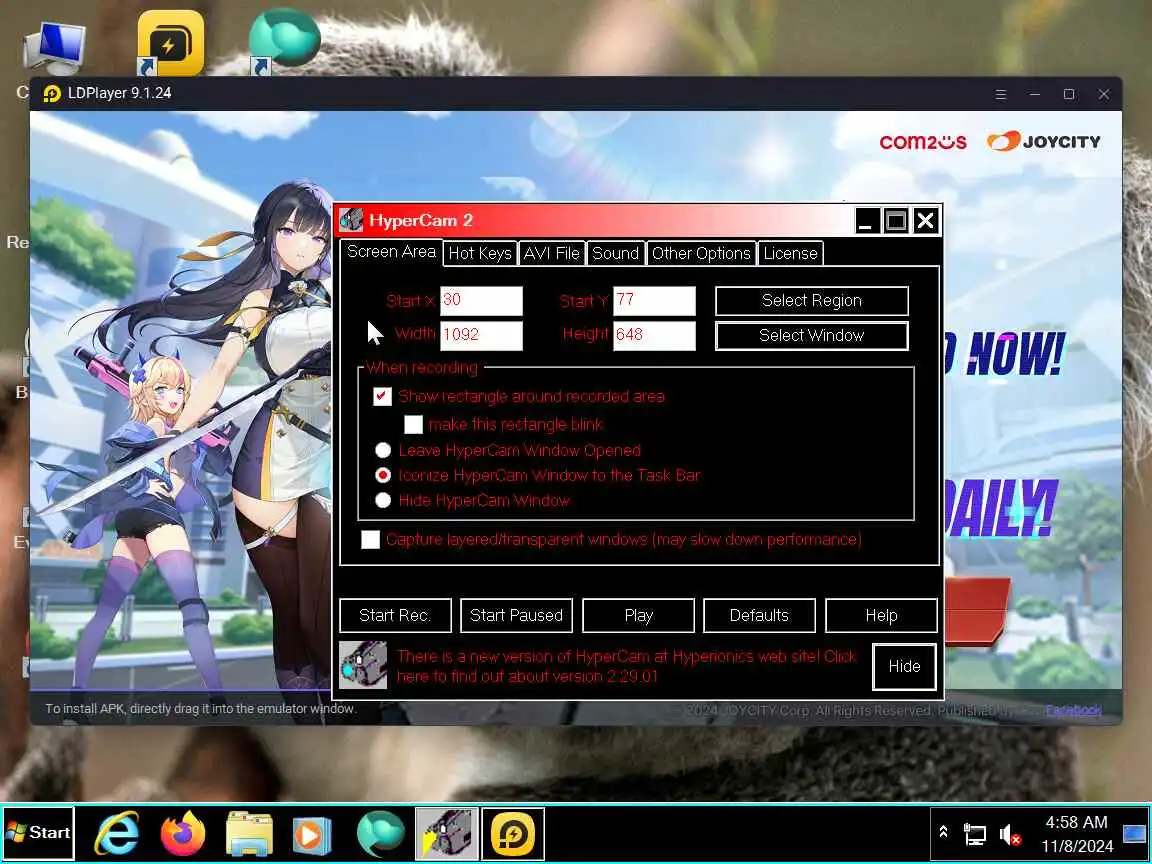1152x864 pixels.
Task: Restore settings with the Defaults button
Action: [759, 616]
